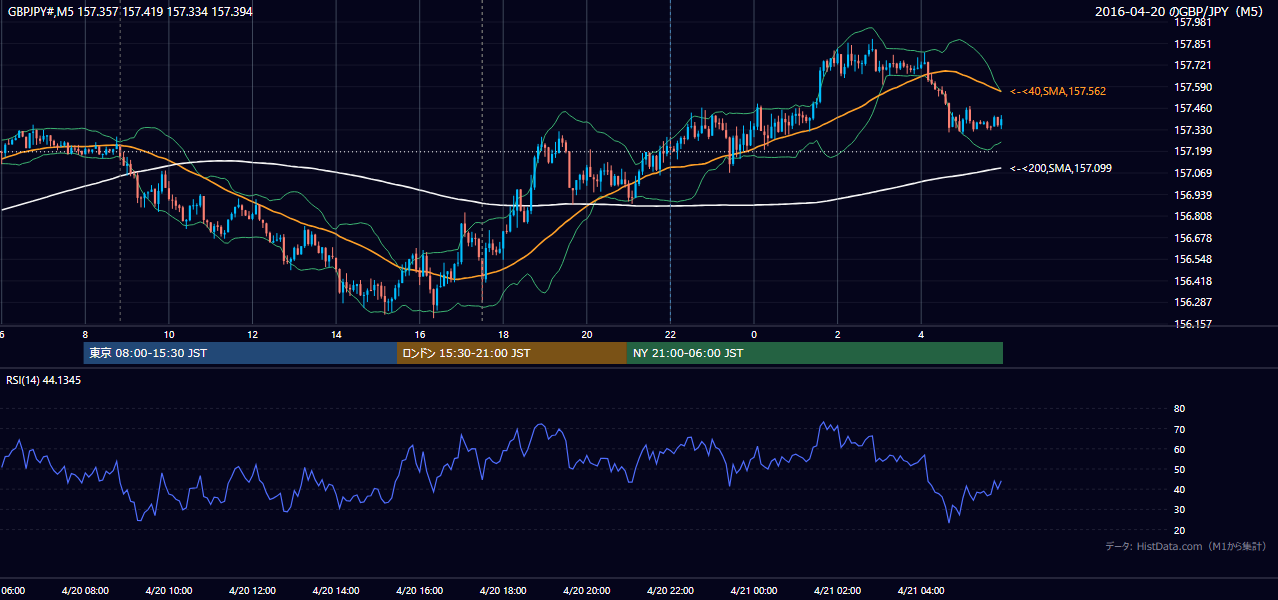Click the '2016-04-20 のGBP/JPY (M5)' chart title

pos(1180,12)
